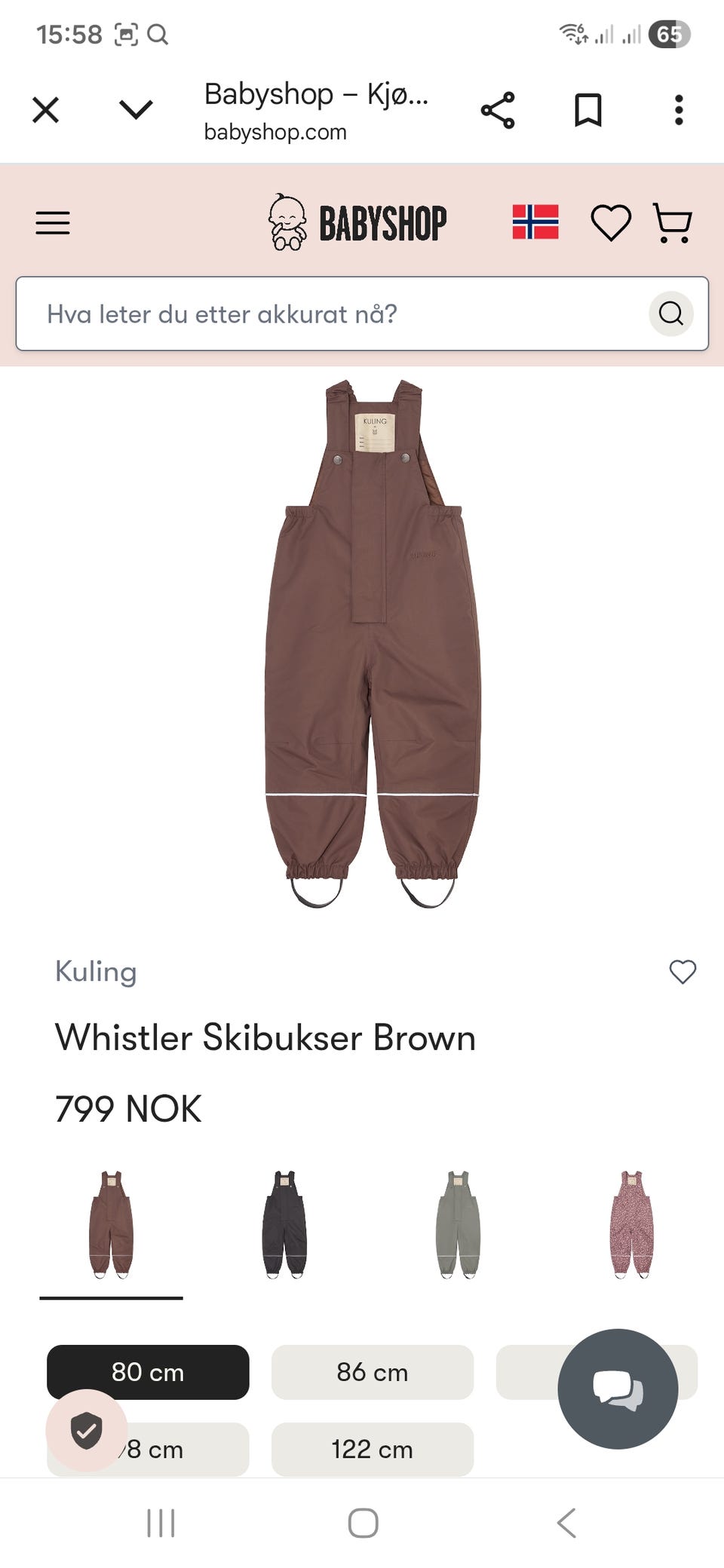Viewport: 724px width, 1568px height.
Task: Expand the browser tab chevron
Action: tap(136, 110)
